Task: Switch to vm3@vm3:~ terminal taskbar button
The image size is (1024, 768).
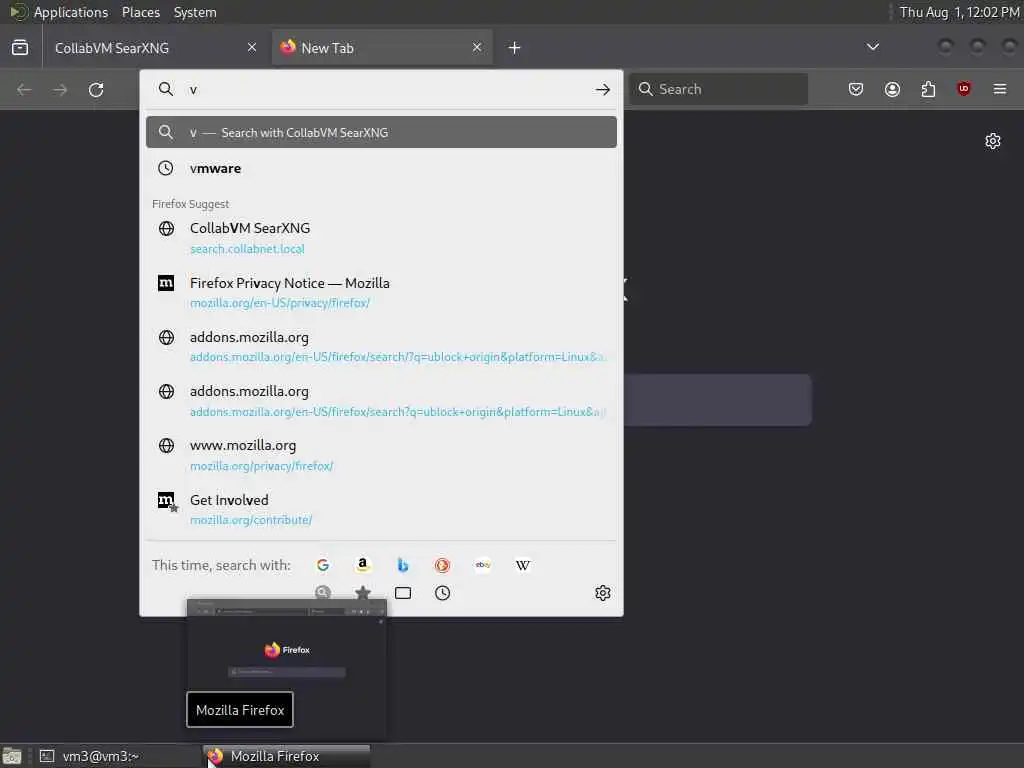Action: (116, 756)
